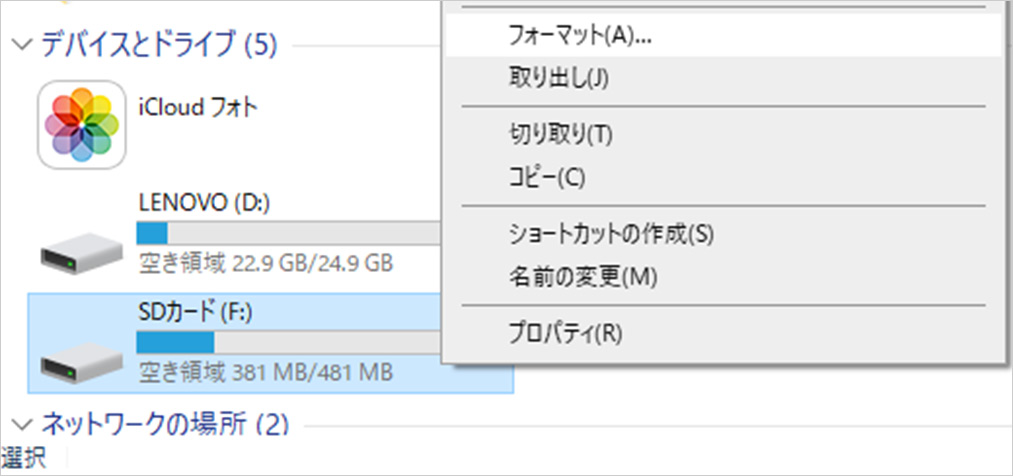
Task: Click the iCloud フォト label text
Action: (197, 107)
